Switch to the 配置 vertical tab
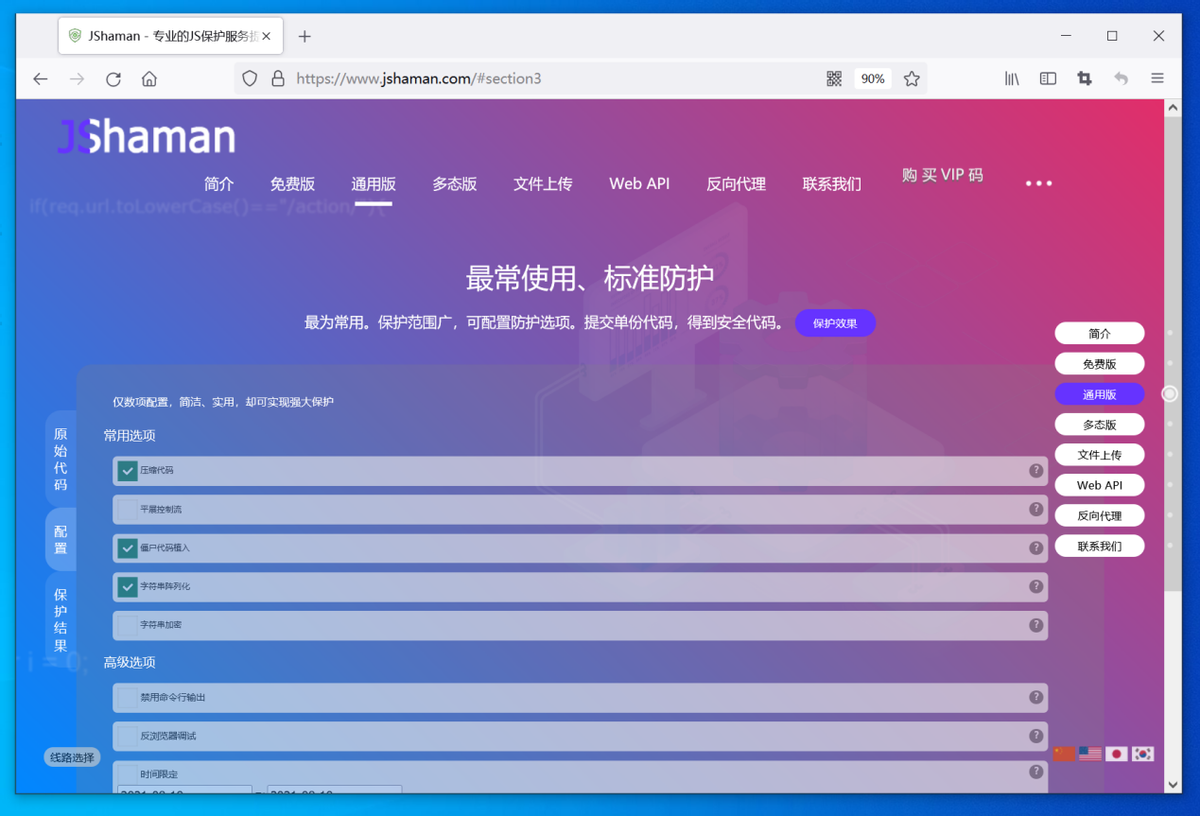 pos(60,540)
